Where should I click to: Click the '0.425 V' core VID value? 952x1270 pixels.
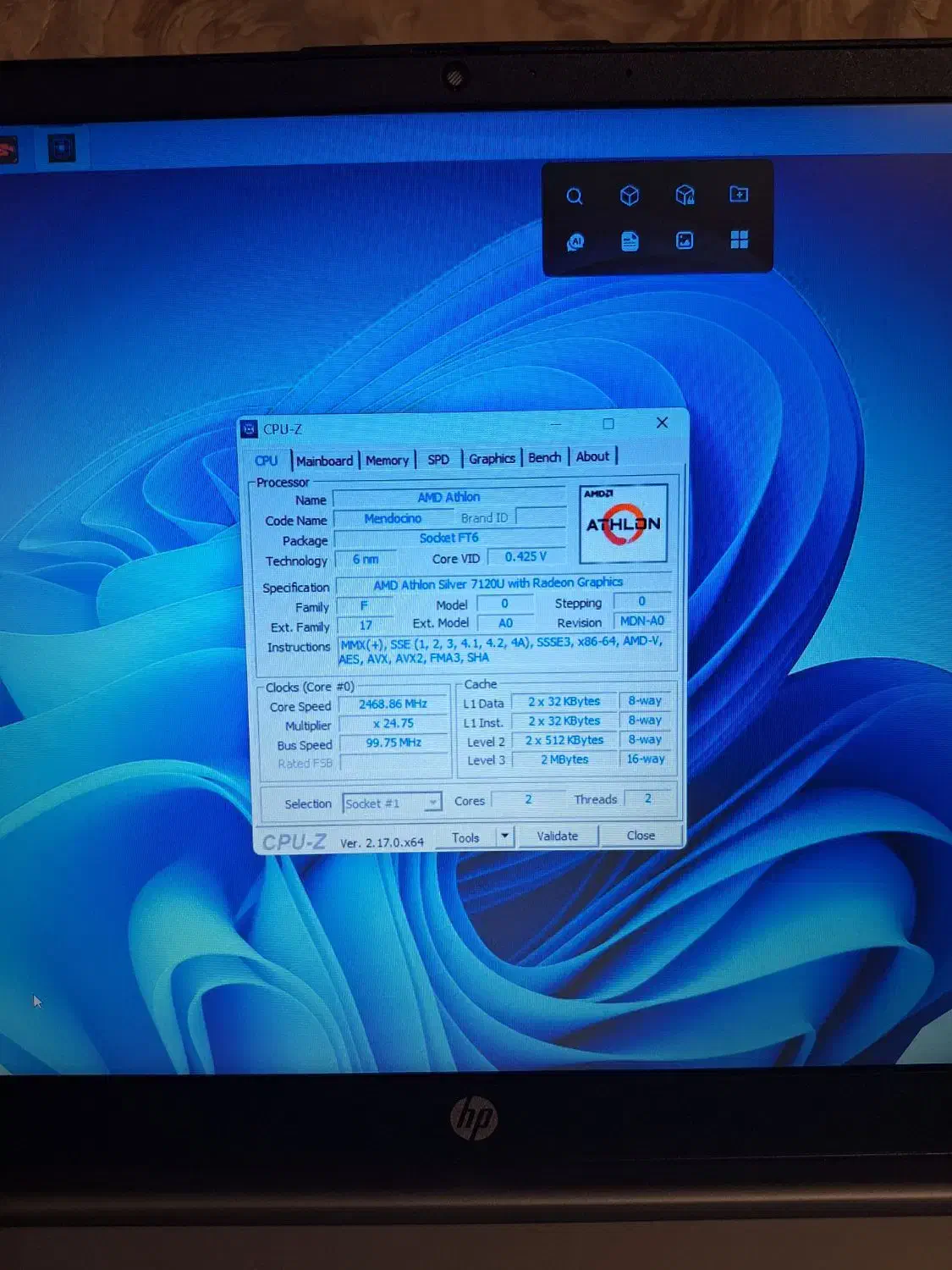click(x=526, y=557)
